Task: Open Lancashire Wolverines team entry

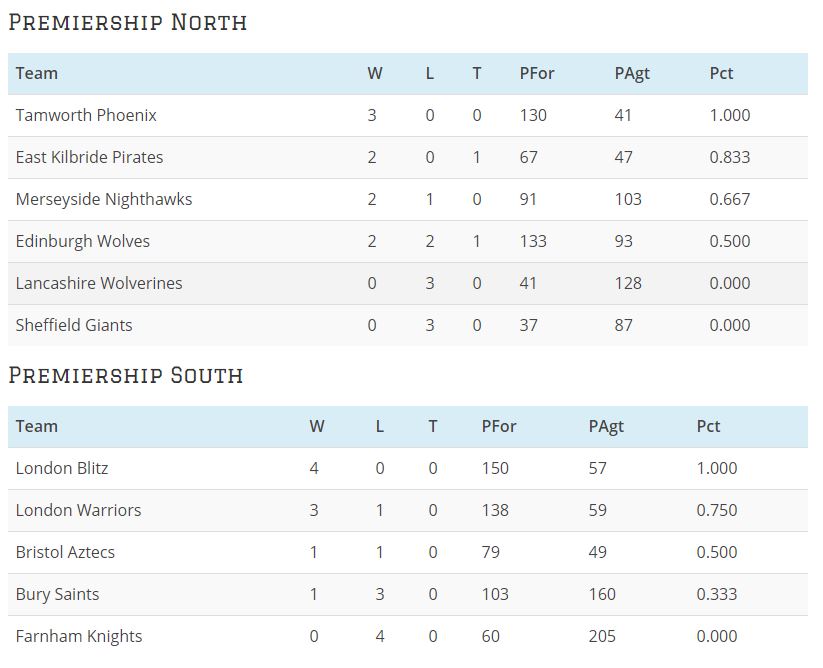Action: pyautogui.click(x=99, y=283)
